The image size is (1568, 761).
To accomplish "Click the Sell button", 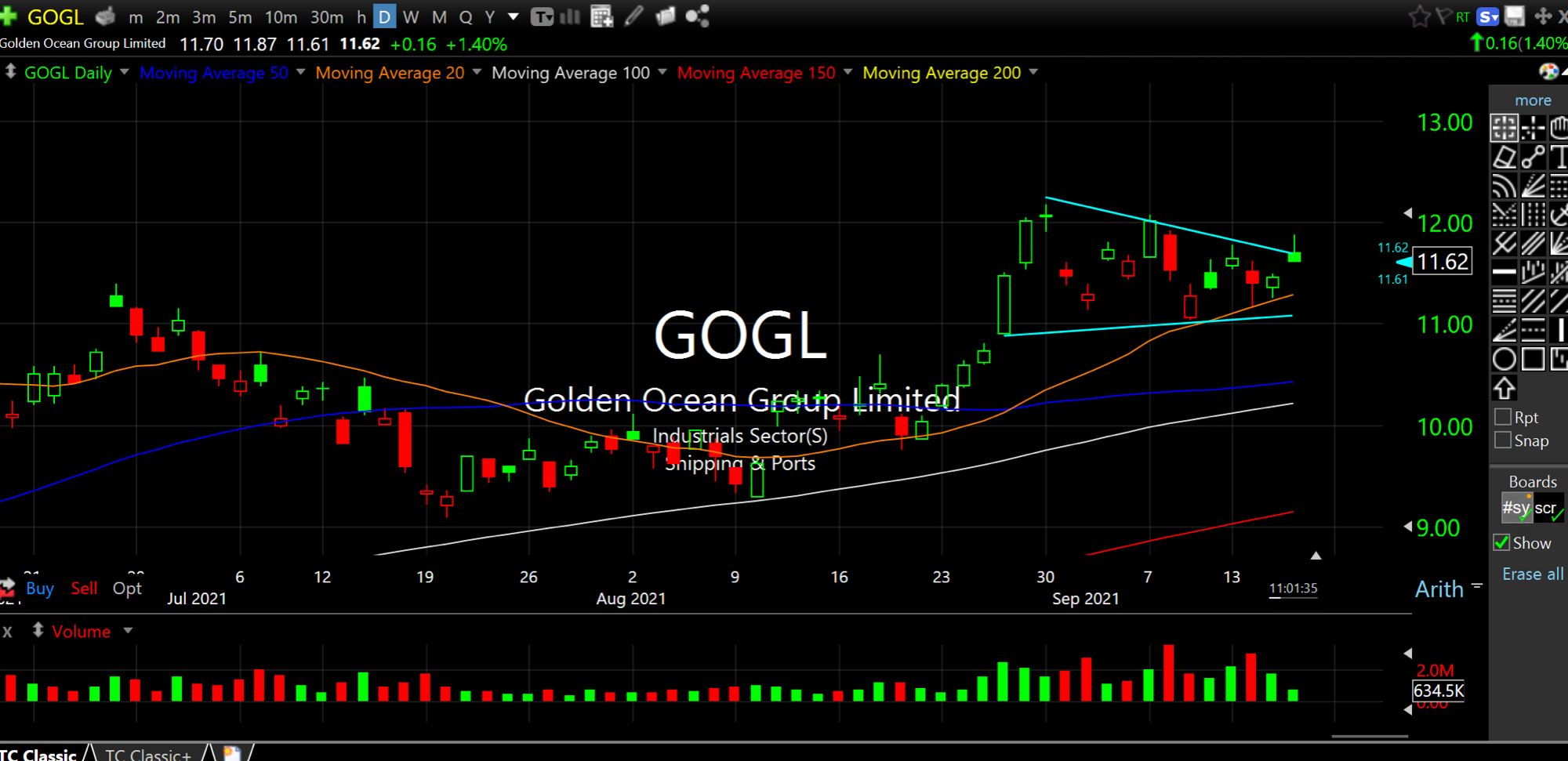I will (84, 589).
